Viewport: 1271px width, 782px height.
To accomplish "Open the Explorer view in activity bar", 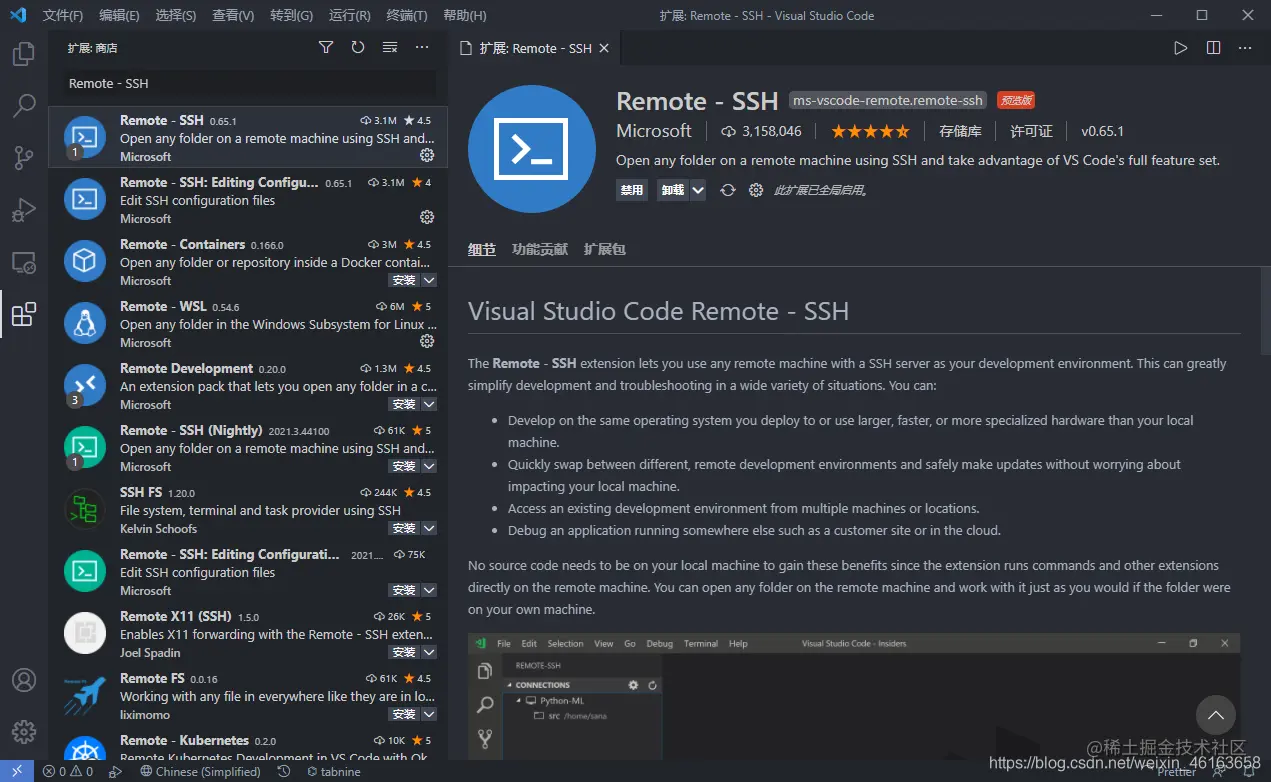I will coord(24,53).
